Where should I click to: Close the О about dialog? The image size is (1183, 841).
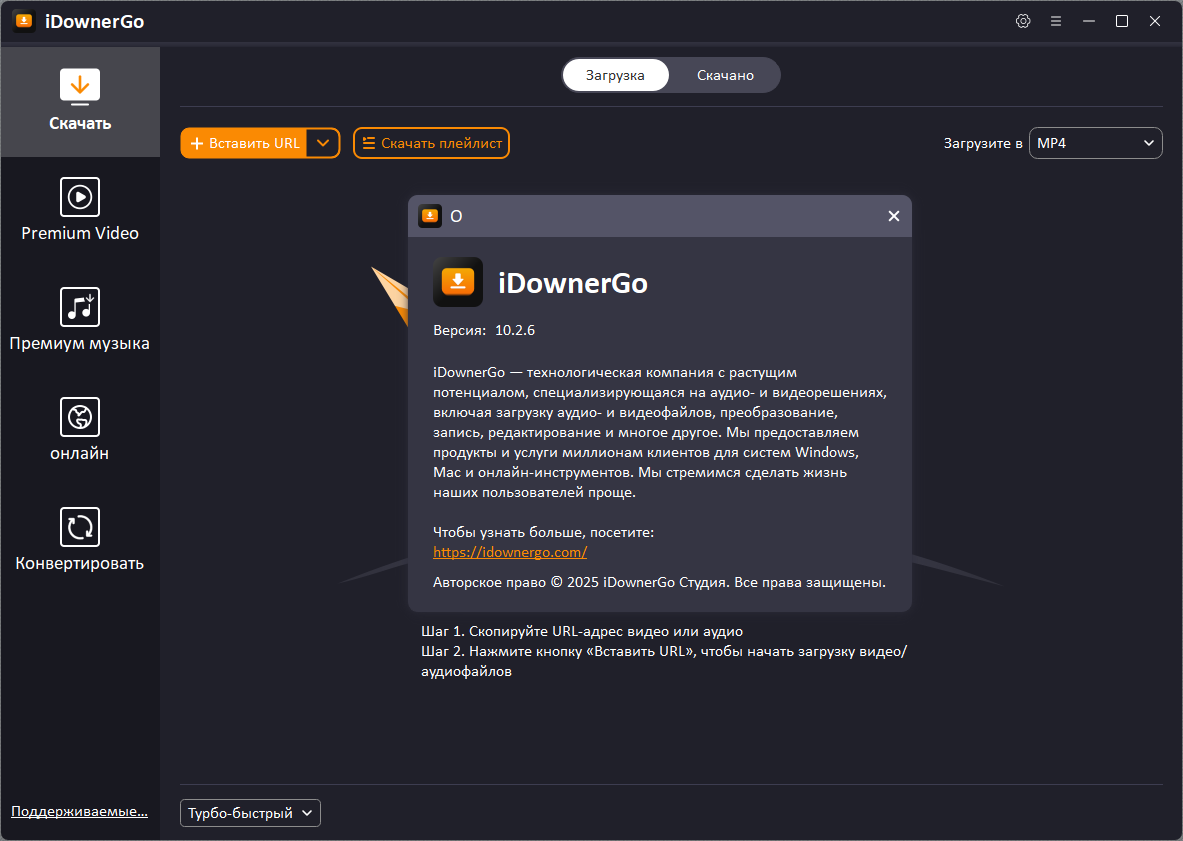(x=894, y=216)
